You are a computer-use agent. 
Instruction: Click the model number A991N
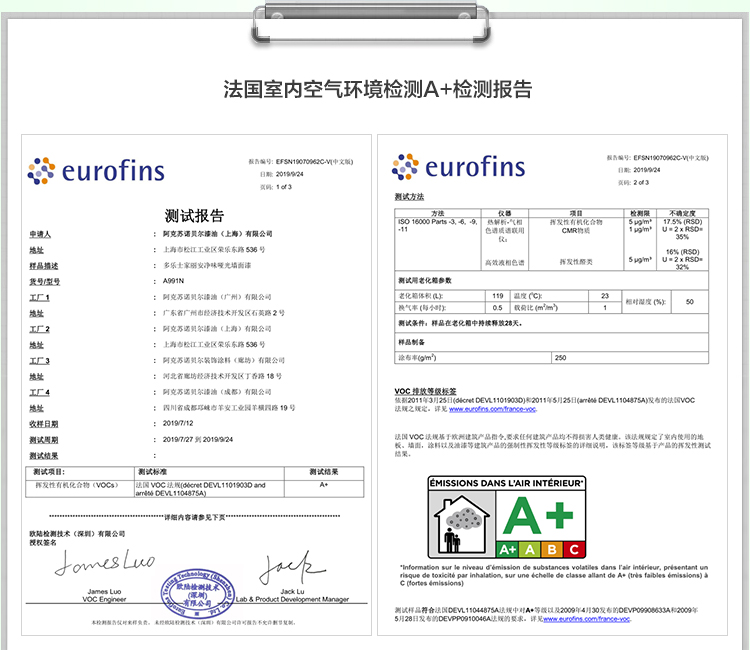coord(176,282)
